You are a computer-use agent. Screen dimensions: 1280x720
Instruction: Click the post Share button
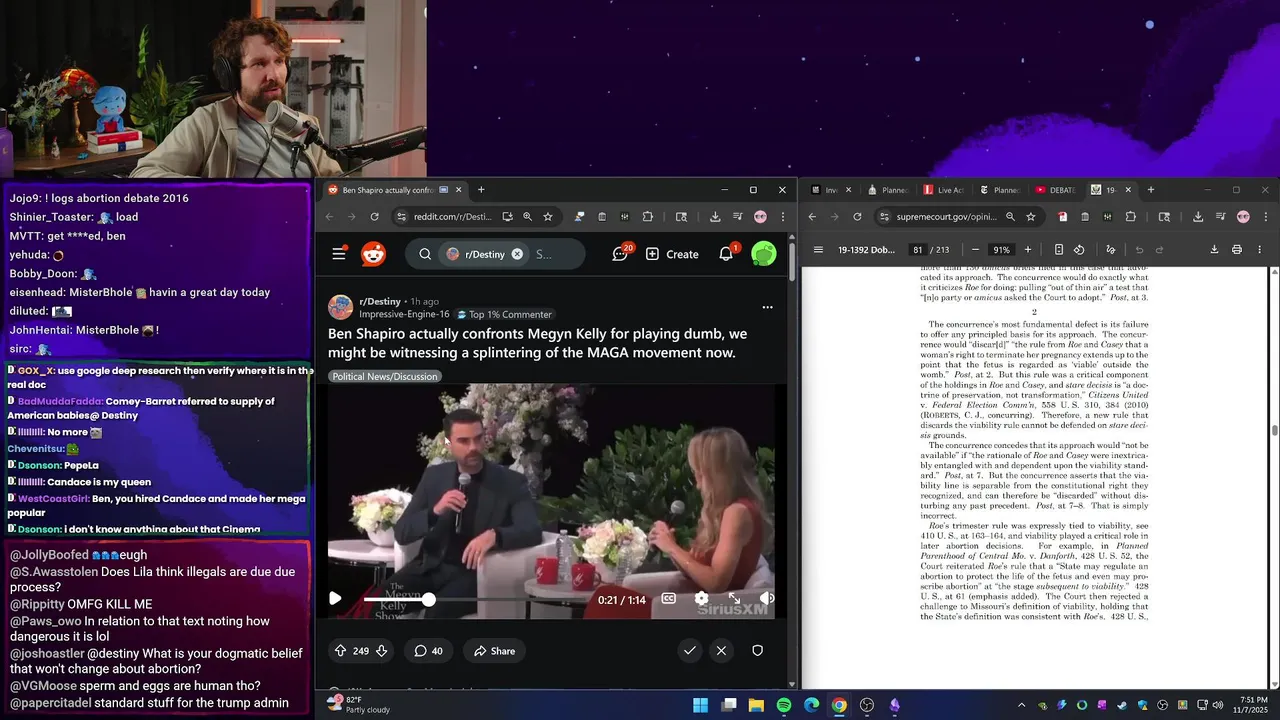[494, 651]
